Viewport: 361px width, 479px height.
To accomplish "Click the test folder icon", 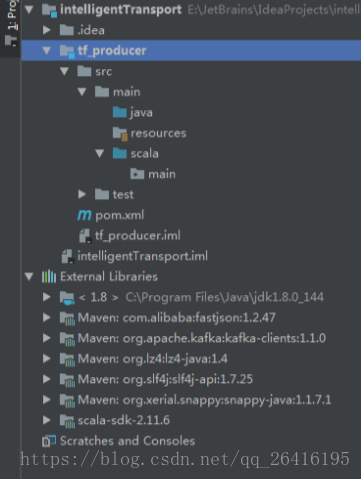I will pyautogui.click(x=102, y=194).
